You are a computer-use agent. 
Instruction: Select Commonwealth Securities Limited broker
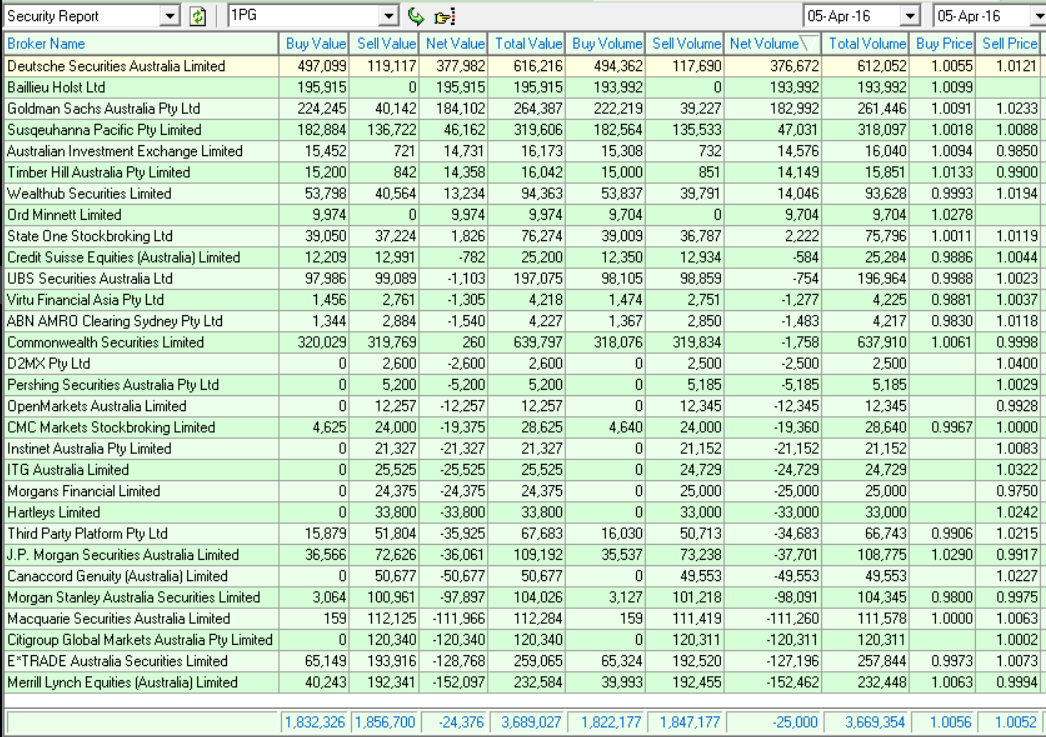(105, 343)
